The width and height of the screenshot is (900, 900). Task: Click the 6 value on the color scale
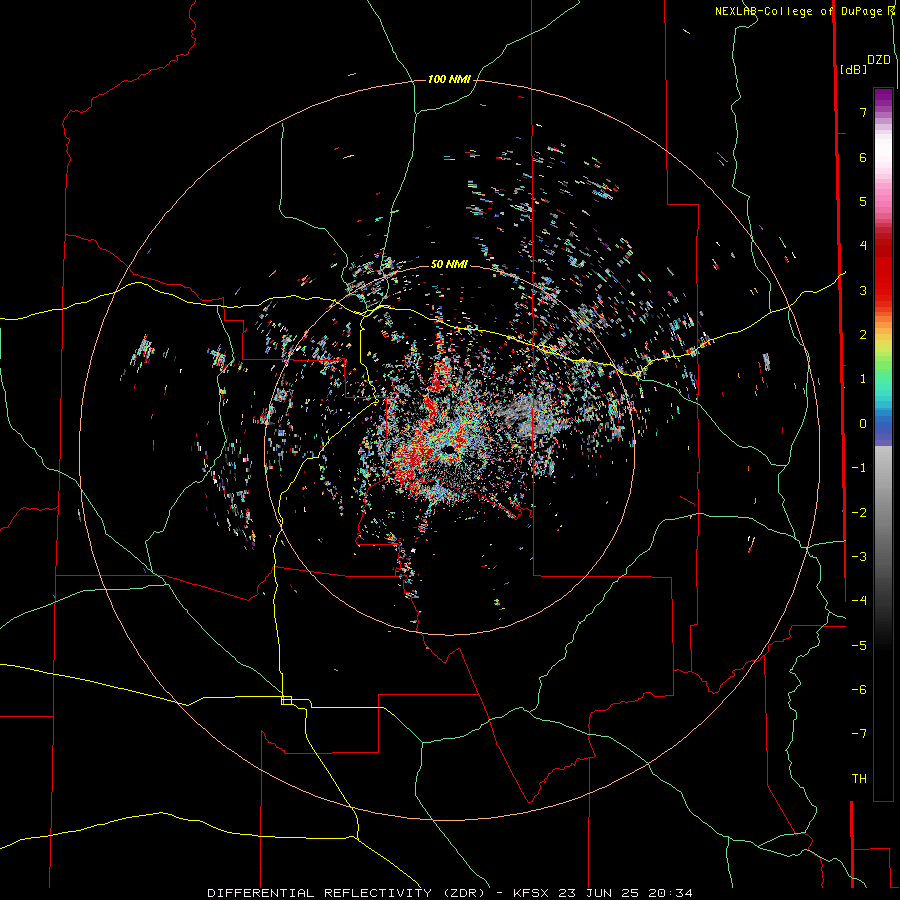(x=863, y=157)
